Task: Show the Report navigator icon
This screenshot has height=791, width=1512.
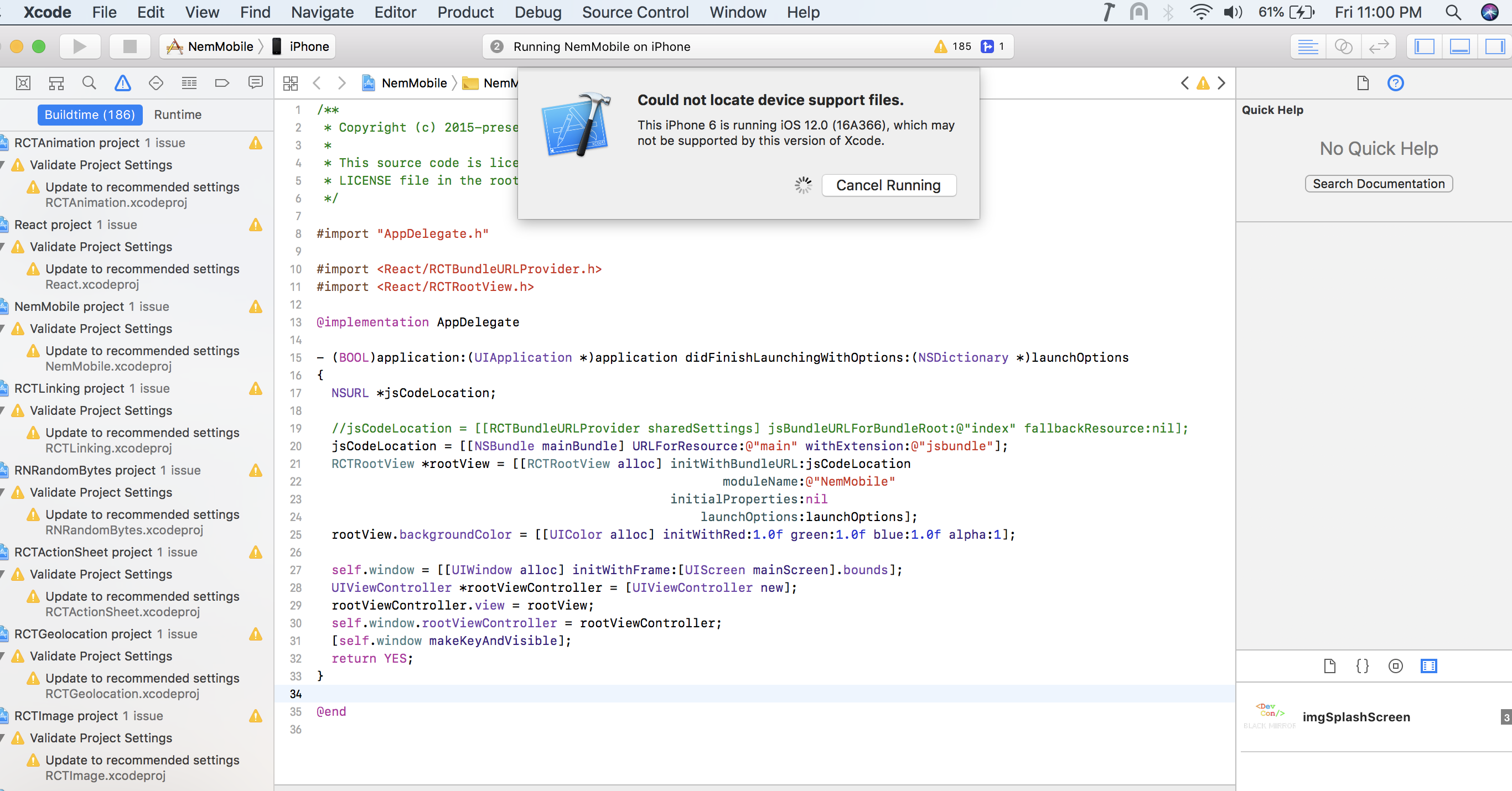Action: [255, 84]
